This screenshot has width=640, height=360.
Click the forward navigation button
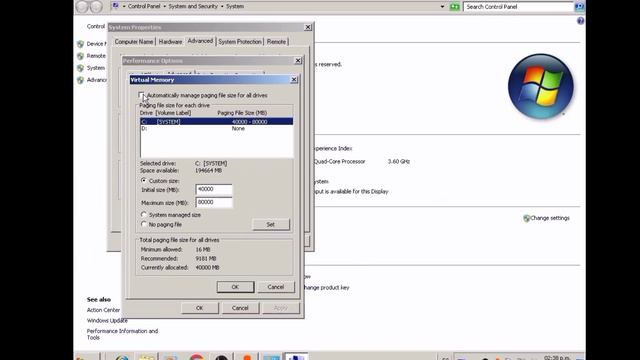(96, 6)
